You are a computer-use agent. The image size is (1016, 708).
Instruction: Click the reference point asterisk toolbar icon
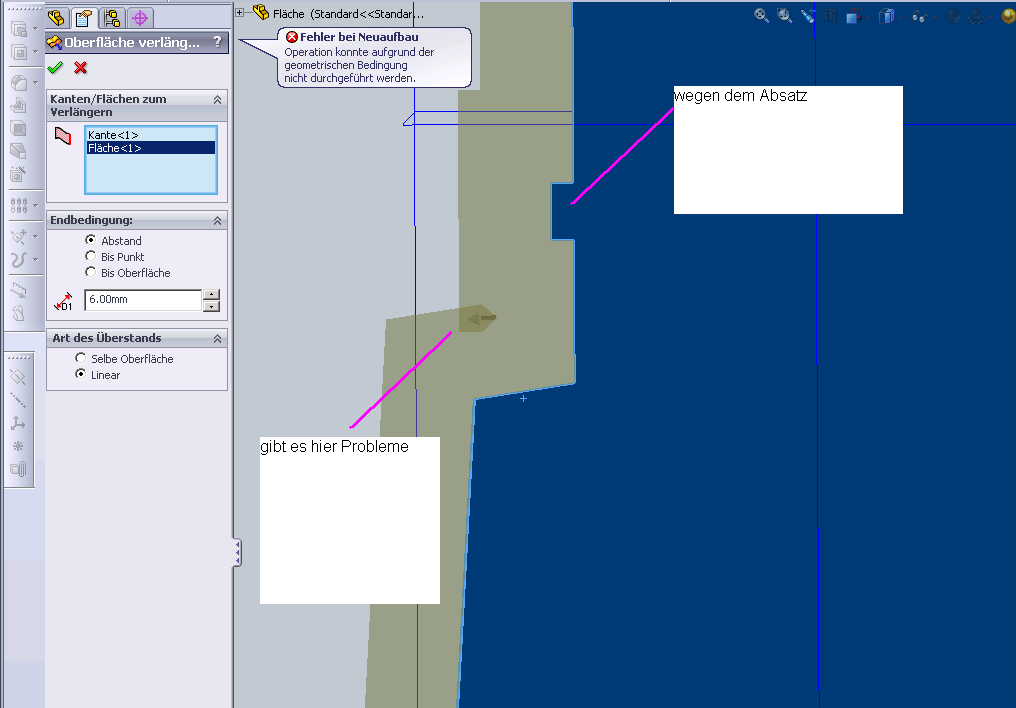click(18, 446)
